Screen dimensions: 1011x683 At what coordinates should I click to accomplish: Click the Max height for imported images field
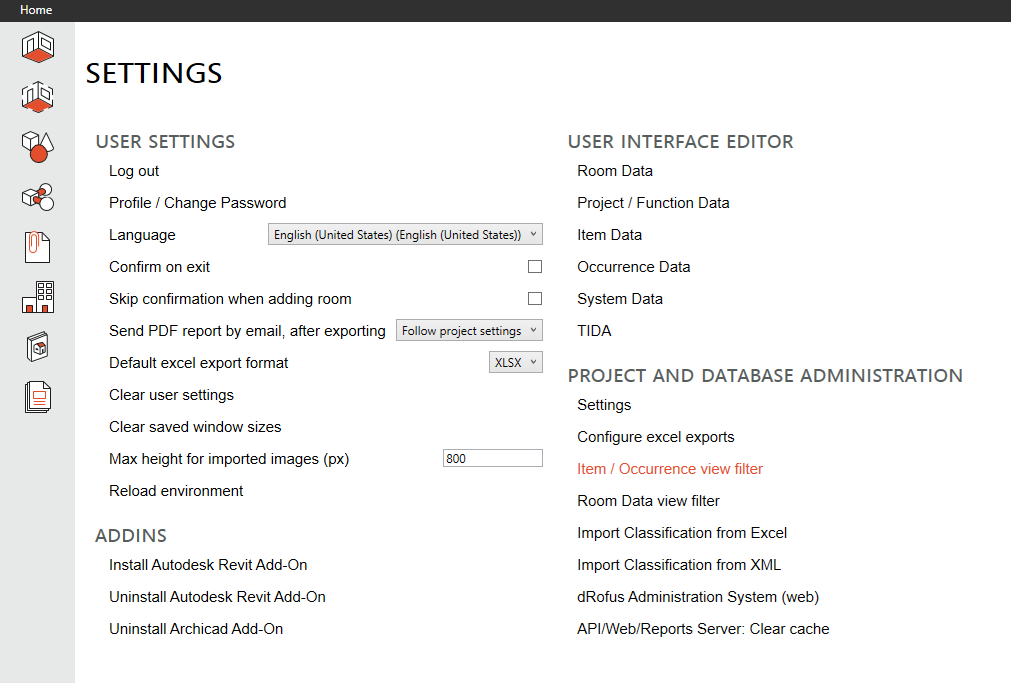[492, 459]
